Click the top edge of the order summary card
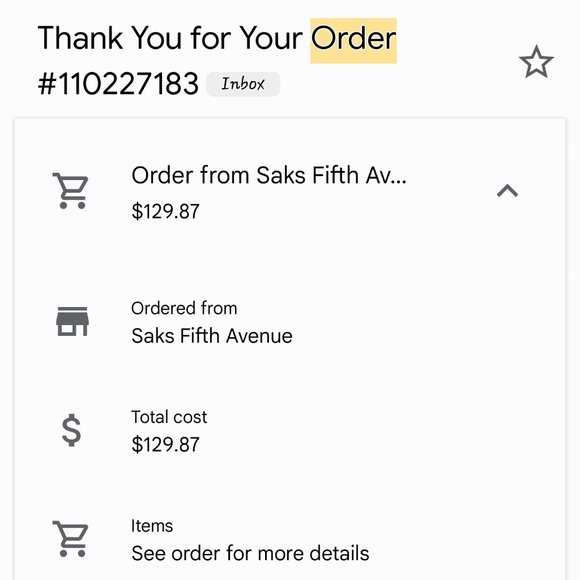Viewport: 580px width, 580px height. (290, 119)
